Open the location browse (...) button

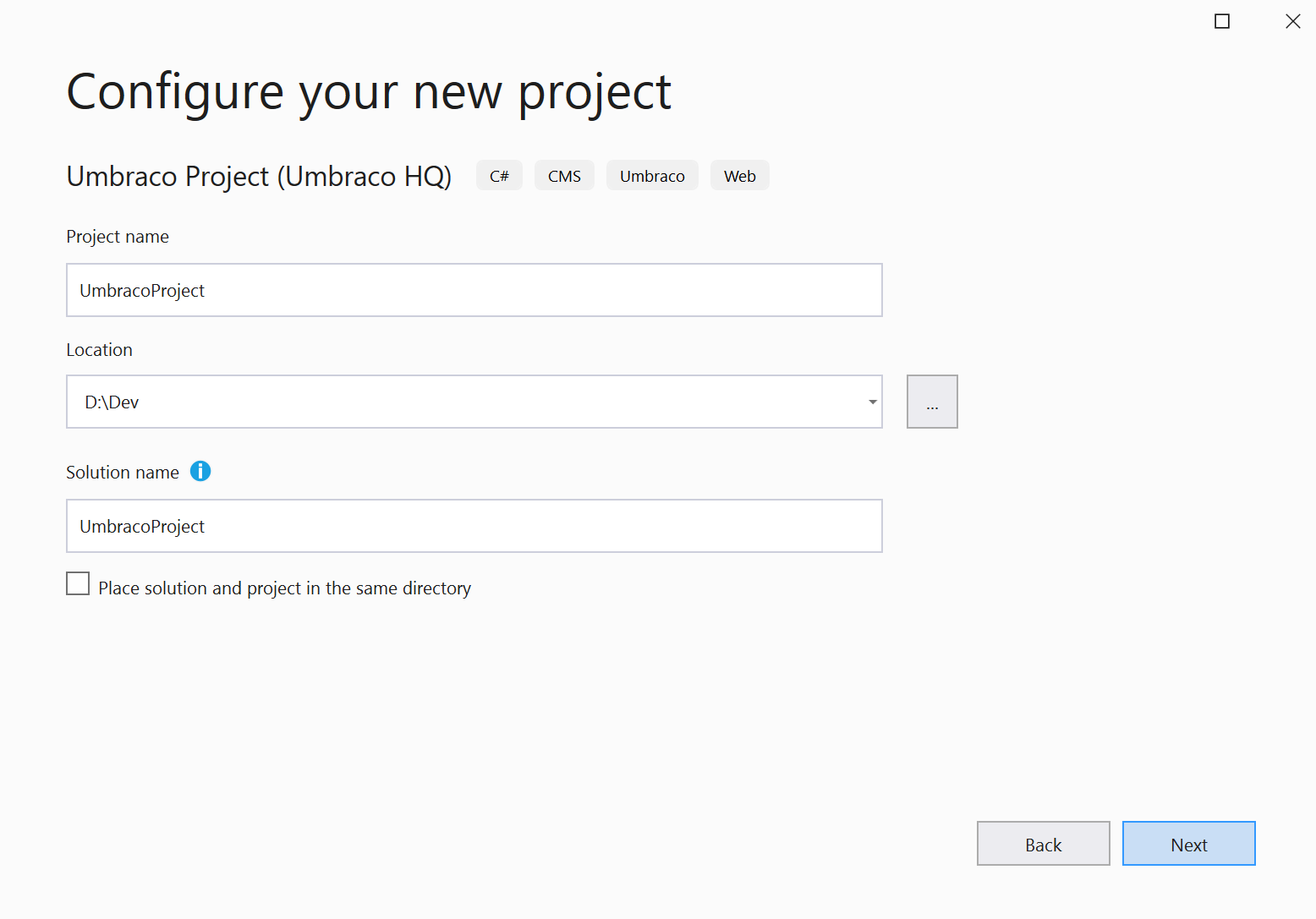[932, 402]
